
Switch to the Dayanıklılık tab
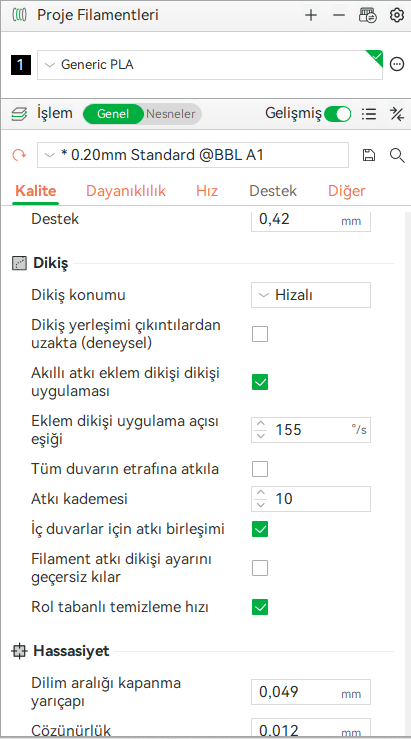pos(126,191)
